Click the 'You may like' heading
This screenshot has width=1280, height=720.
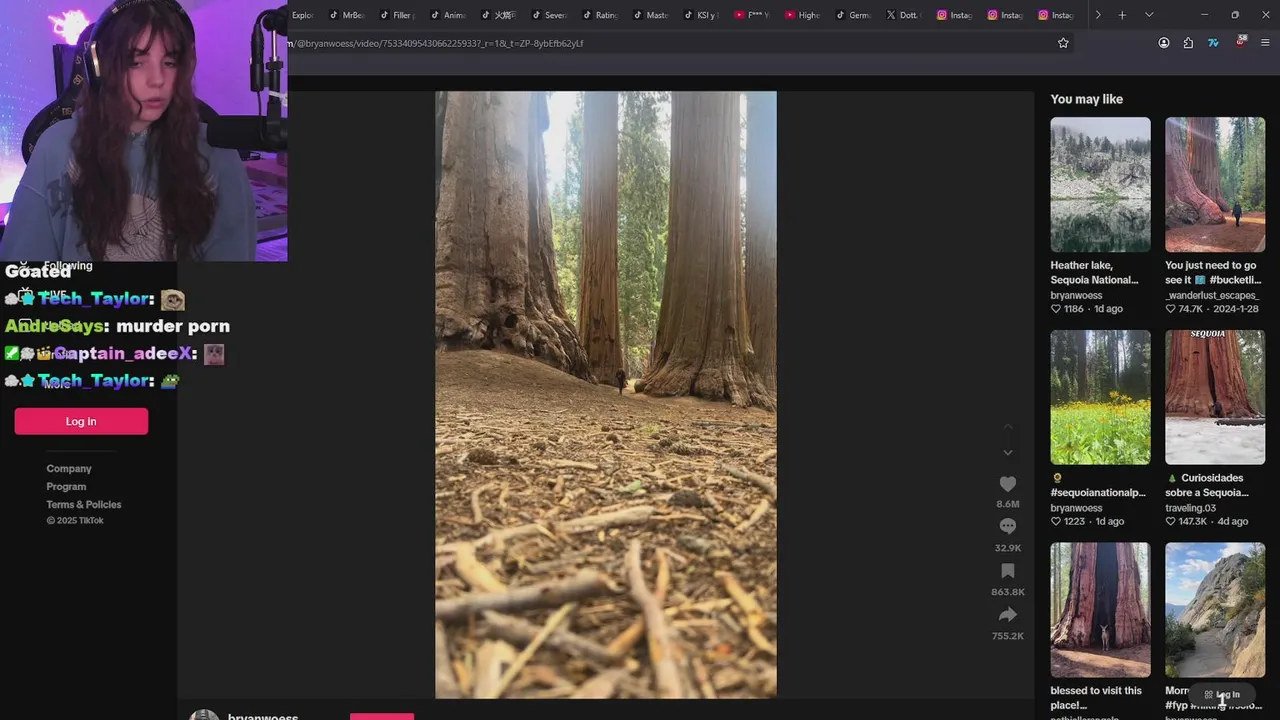pos(1086,99)
